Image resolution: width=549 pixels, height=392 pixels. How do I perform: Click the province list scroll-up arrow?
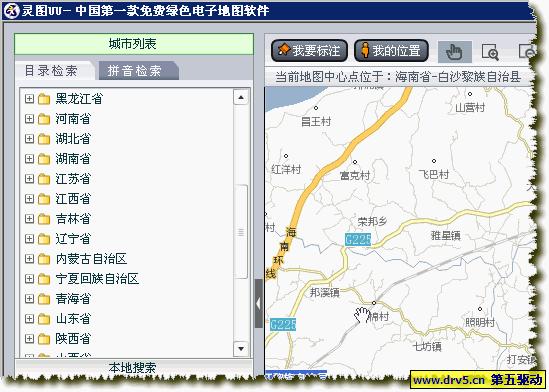coord(241,98)
